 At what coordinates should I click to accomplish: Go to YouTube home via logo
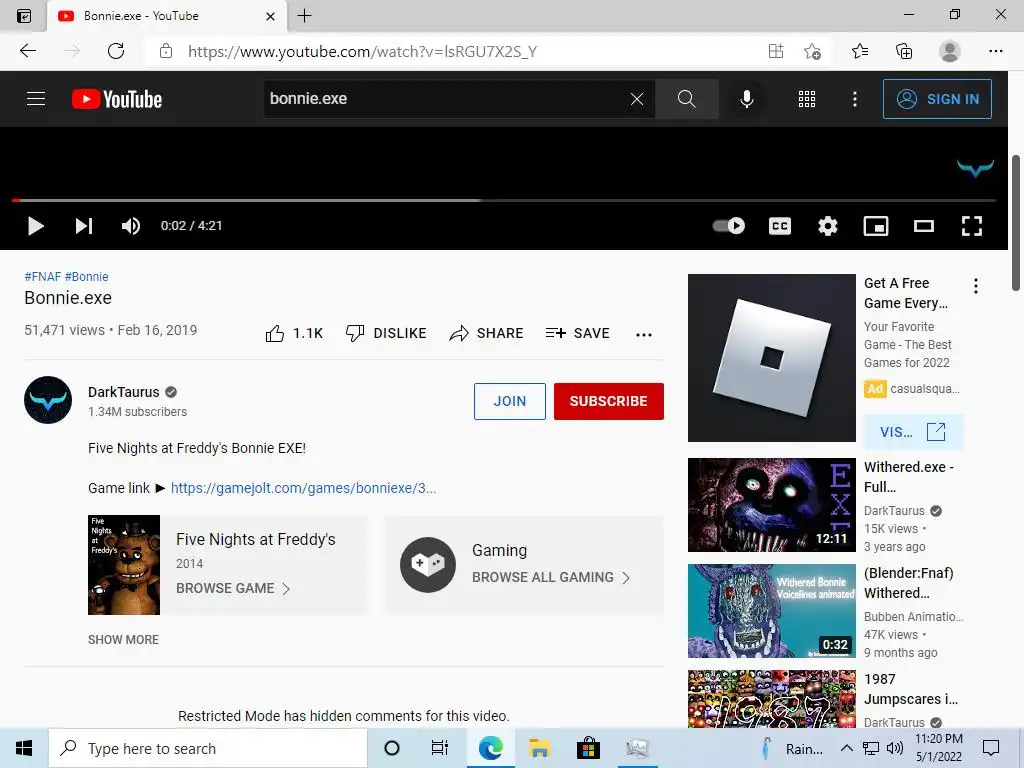(117, 99)
